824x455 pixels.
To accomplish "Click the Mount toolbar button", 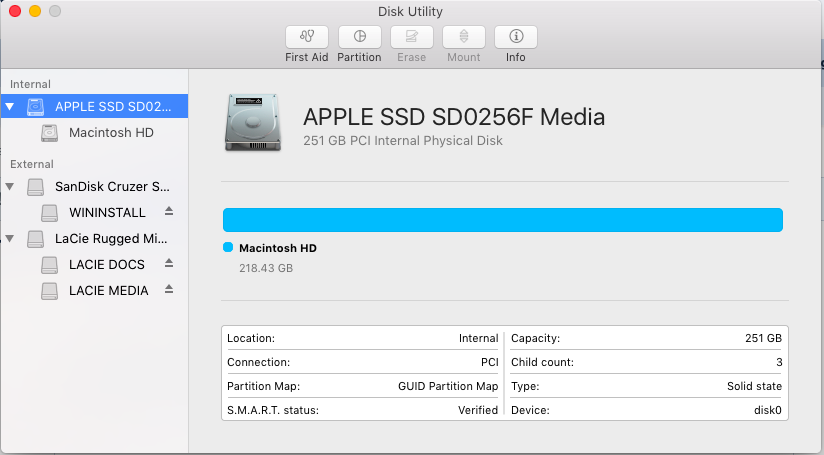I will (x=464, y=37).
